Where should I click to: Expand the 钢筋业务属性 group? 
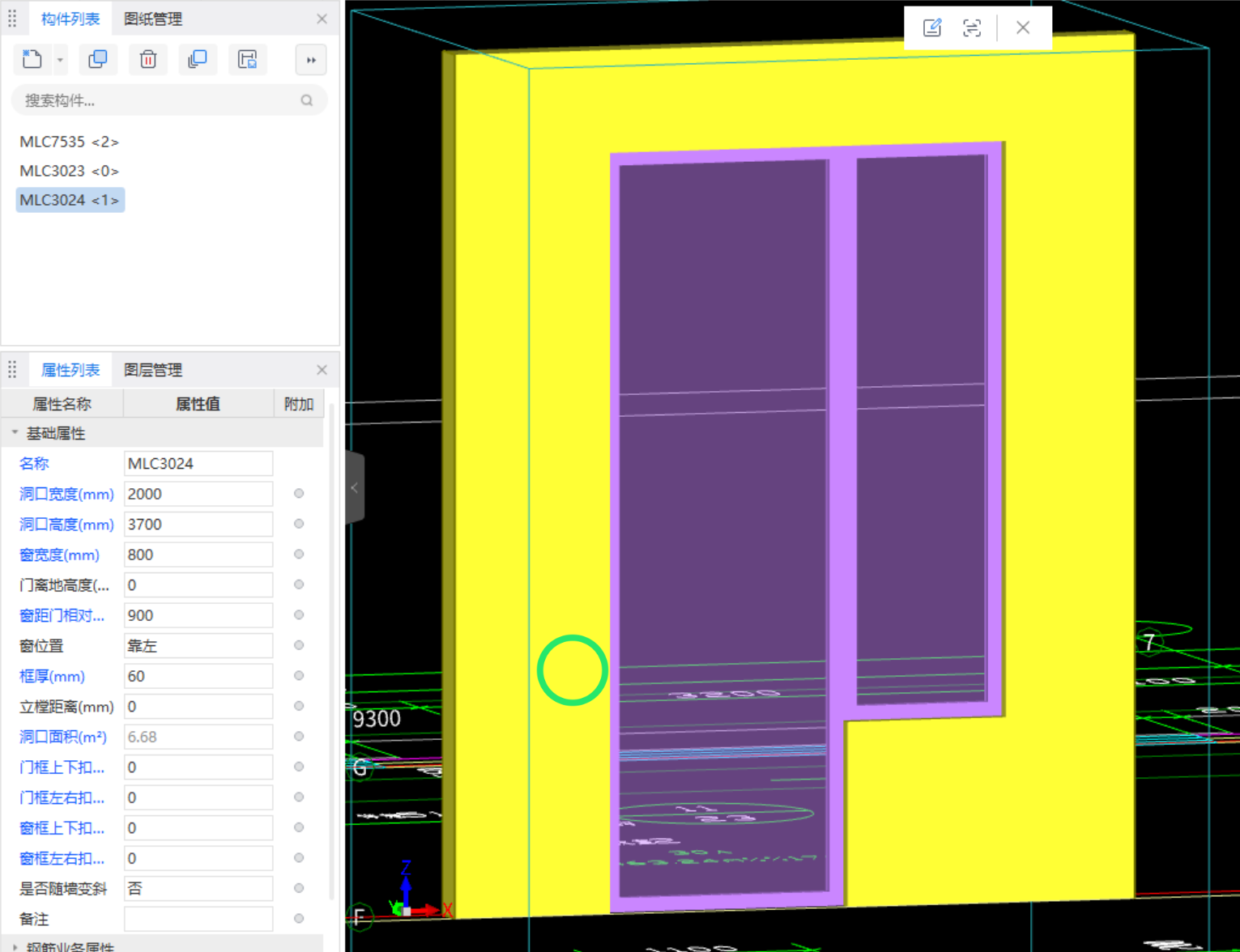tap(15, 946)
